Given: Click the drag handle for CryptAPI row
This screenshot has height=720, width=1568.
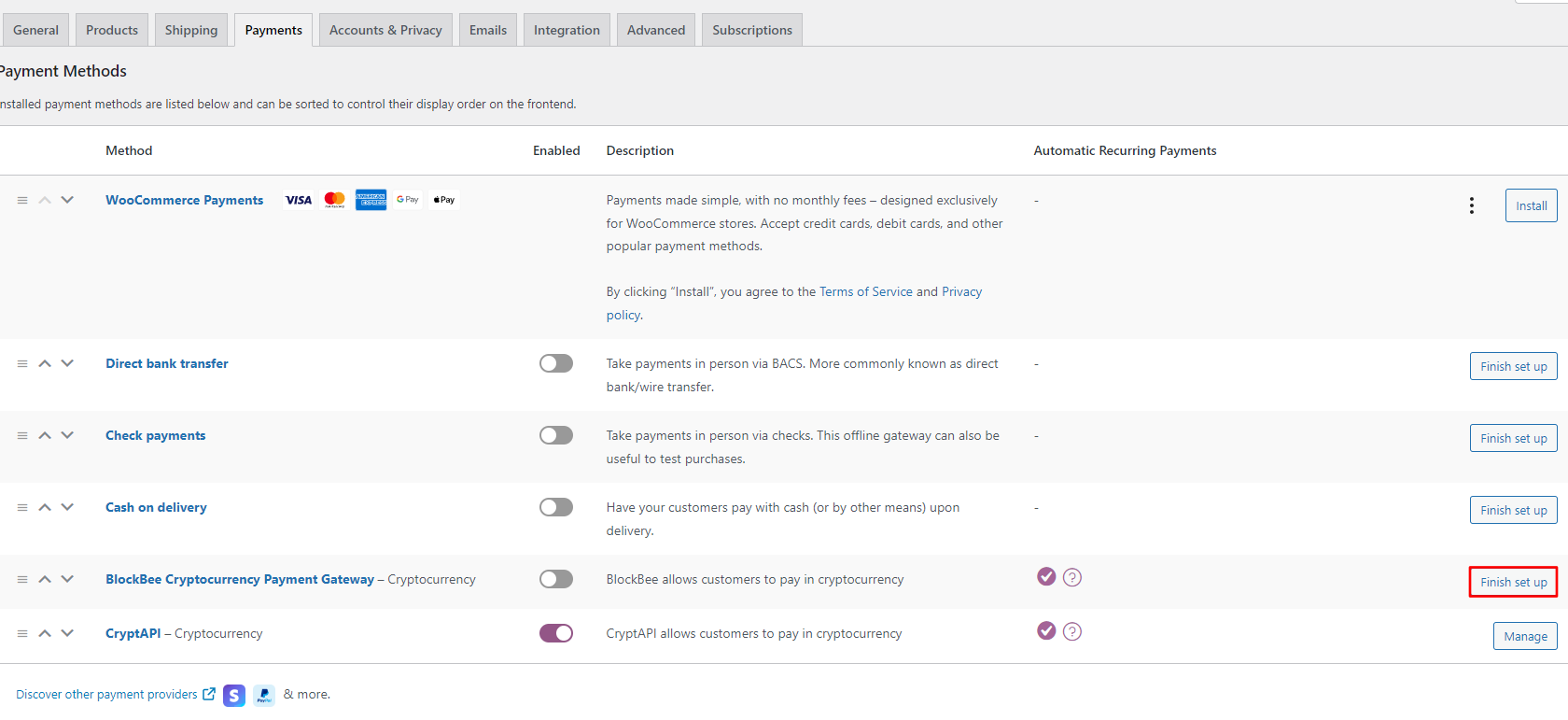Looking at the screenshot, I should point(22,634).
